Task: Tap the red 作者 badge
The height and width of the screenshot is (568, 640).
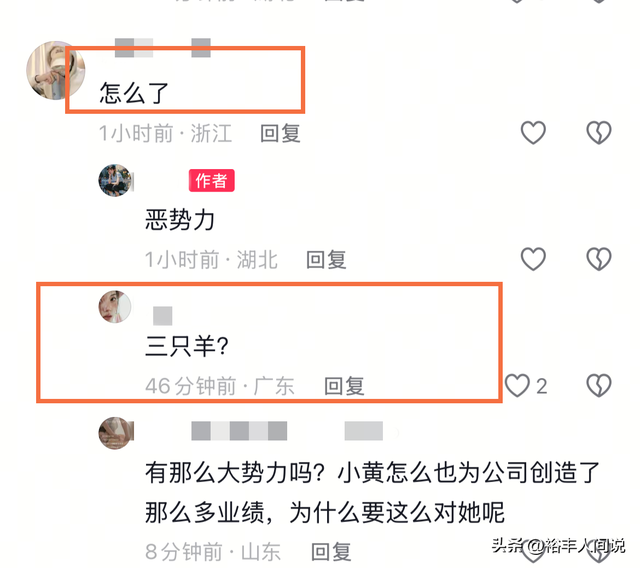Action: click(211, 180)
